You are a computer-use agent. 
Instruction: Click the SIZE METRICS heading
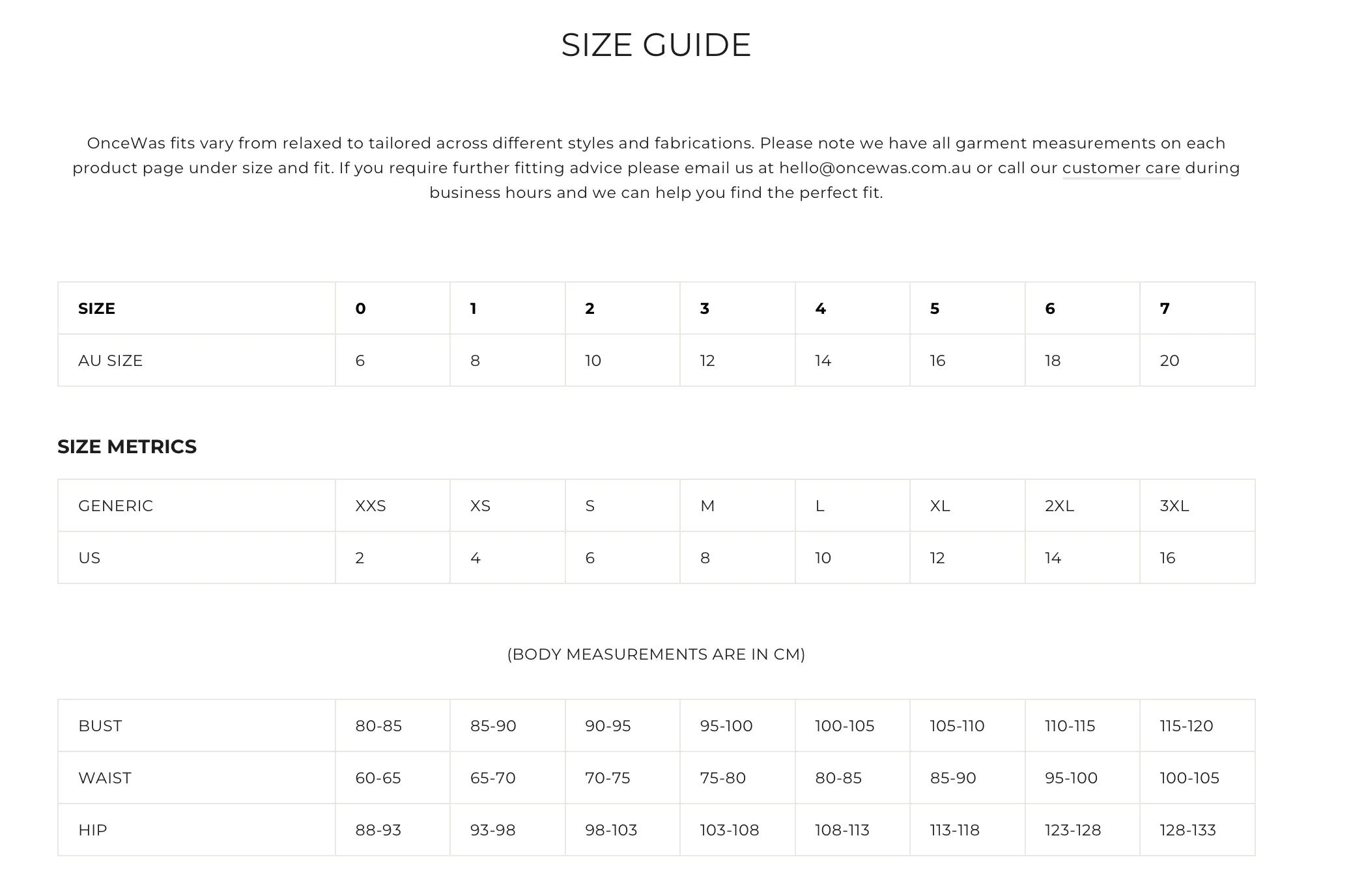point(127,447)
